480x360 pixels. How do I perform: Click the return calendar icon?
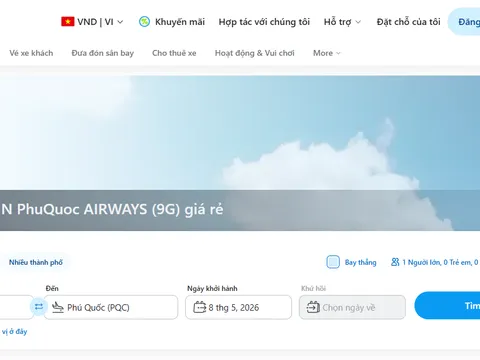pos(313,307)
